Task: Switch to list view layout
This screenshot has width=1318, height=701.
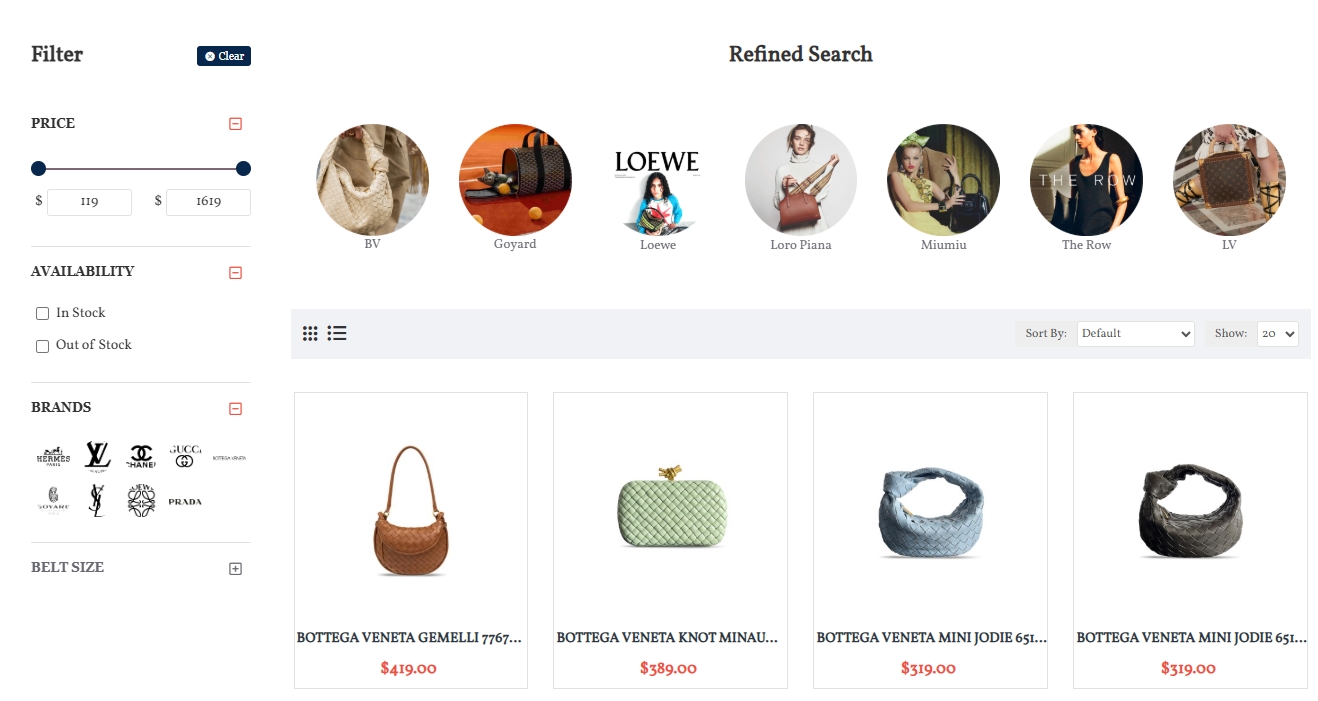Action: (337, 333)
